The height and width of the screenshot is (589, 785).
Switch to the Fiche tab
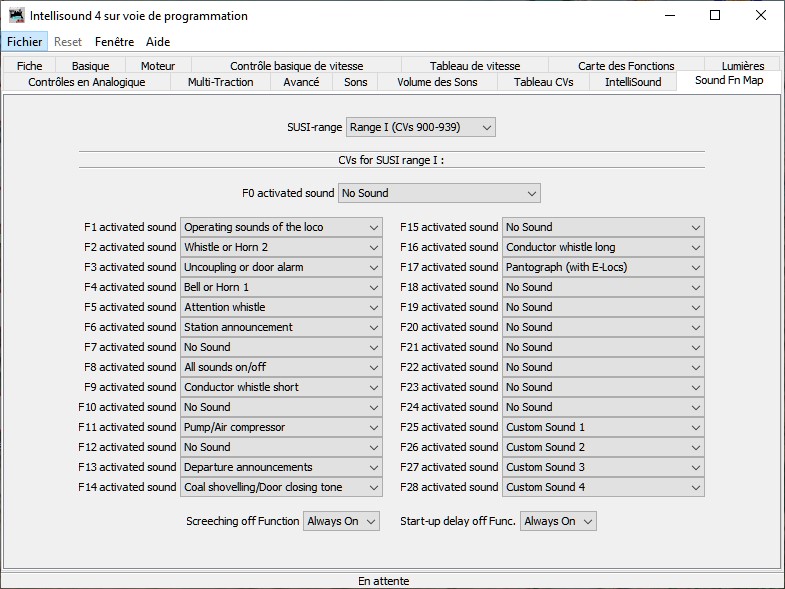pyautogui.click(x=30, y=66)
